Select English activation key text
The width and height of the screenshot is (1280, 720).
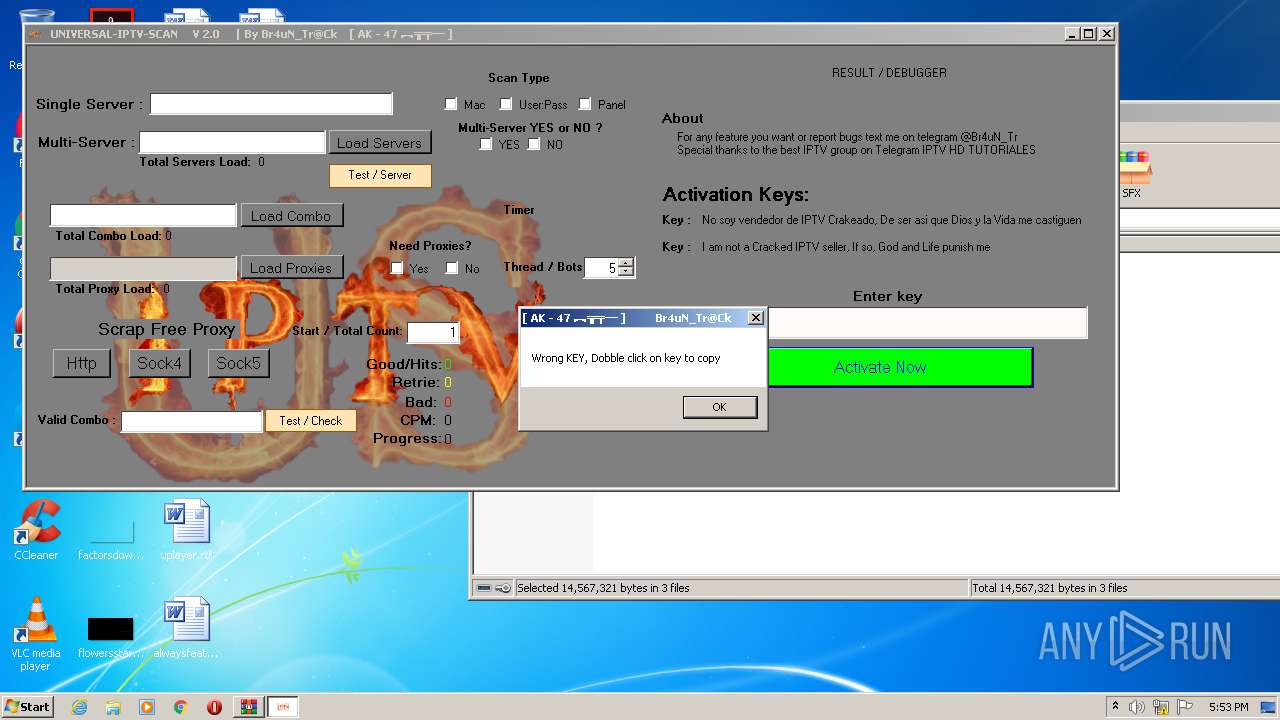846,247
